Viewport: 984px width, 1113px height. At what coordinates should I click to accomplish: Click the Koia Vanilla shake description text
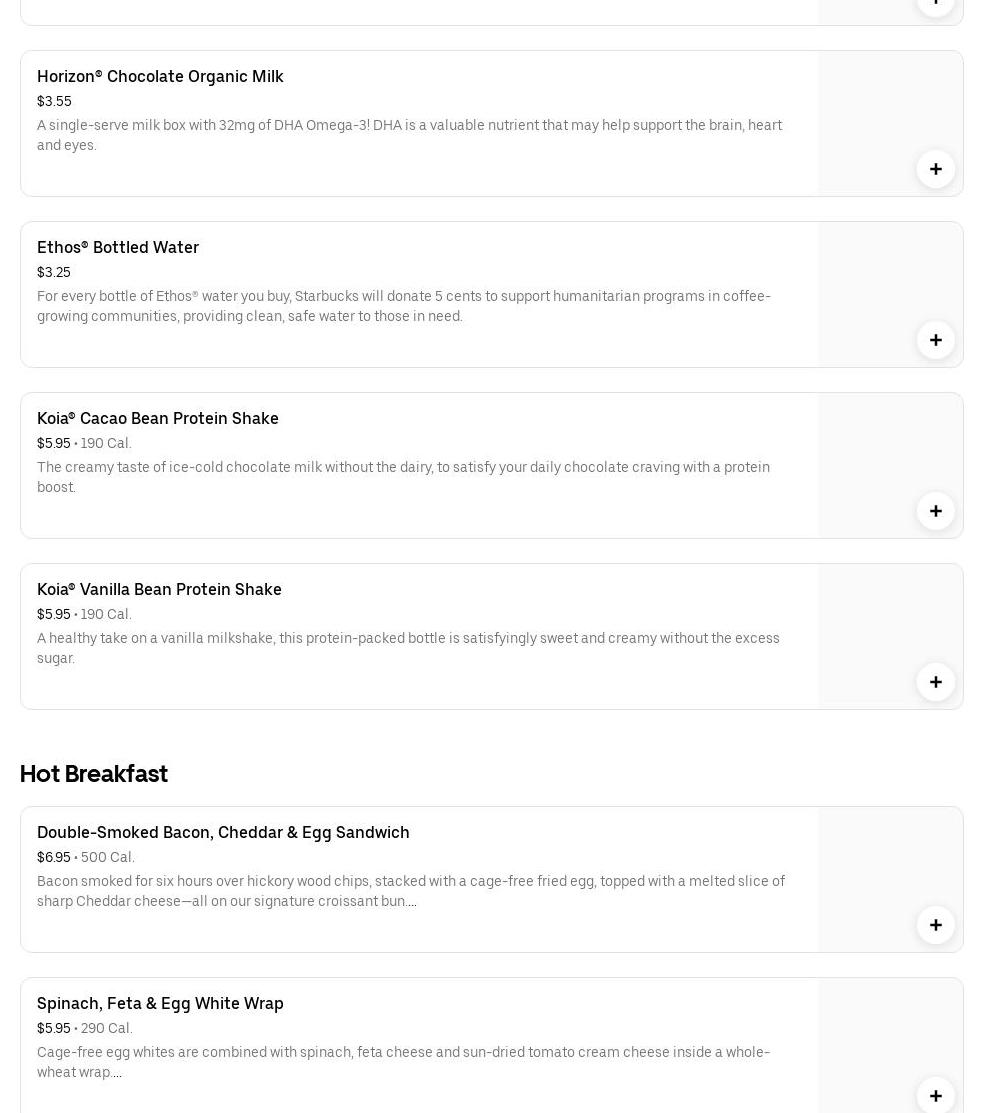408,648
